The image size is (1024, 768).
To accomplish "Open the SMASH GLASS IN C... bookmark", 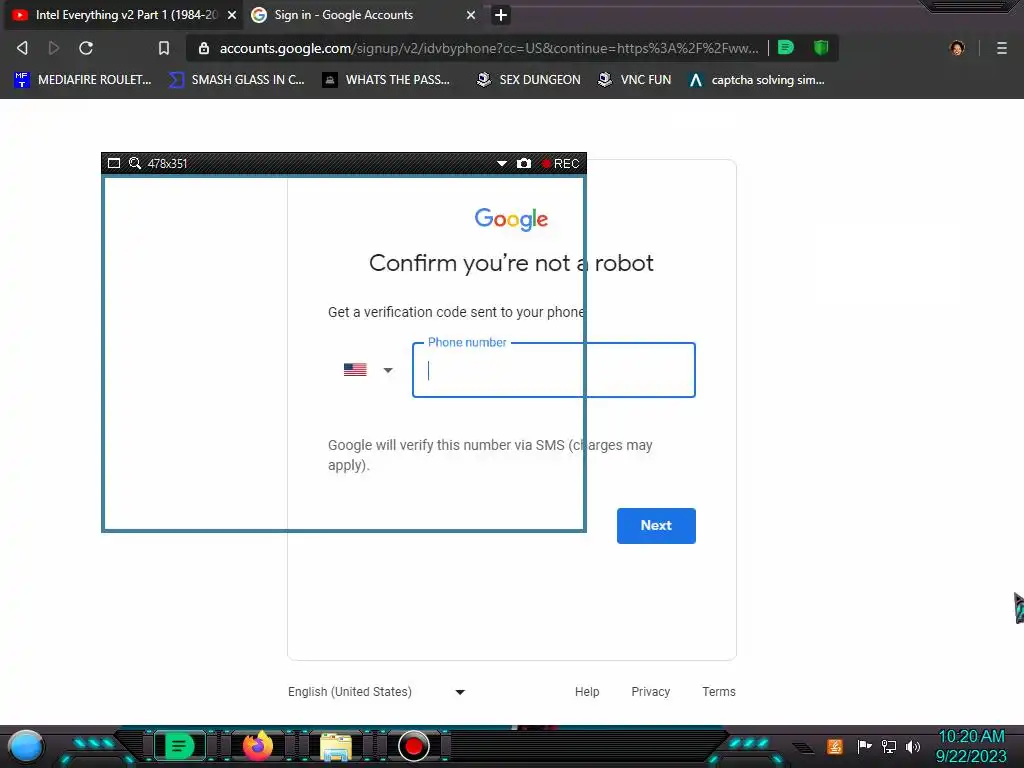I will coord(237,80).
